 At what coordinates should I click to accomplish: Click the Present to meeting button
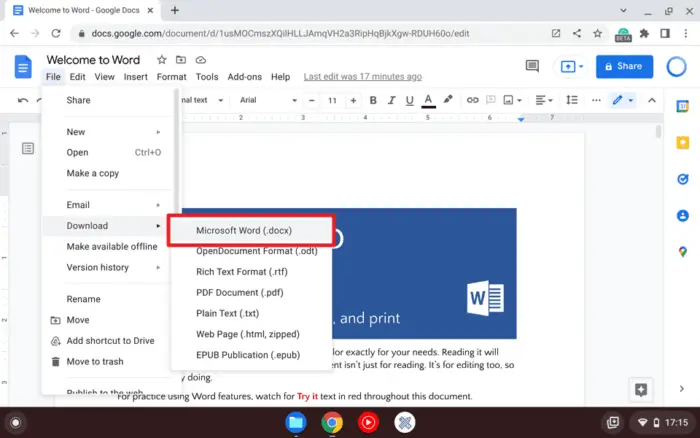(x=567, y=67)
